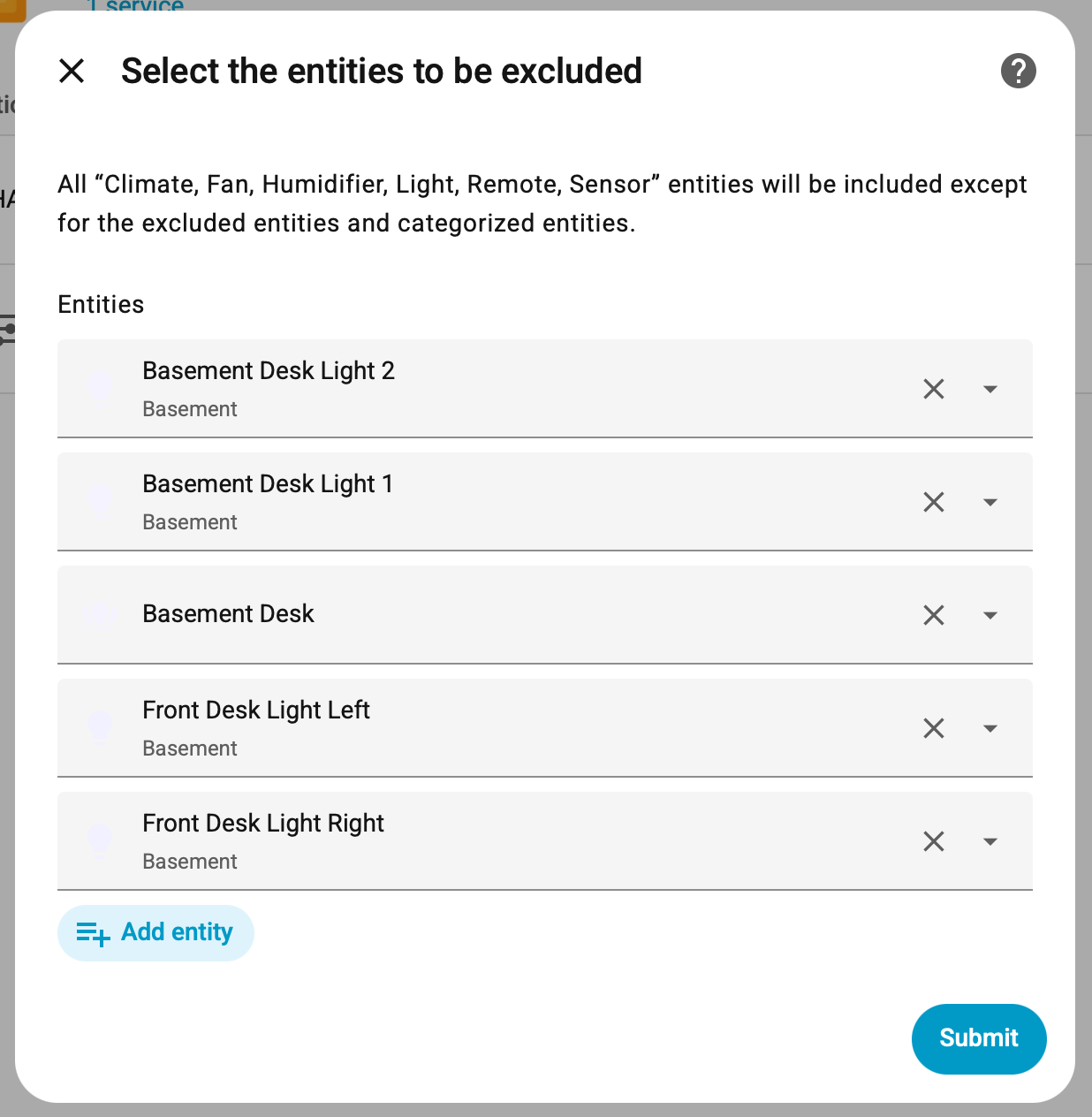
Task: Click the Basement Desk Light 1 light bulb icon
Action: point(100,502)
